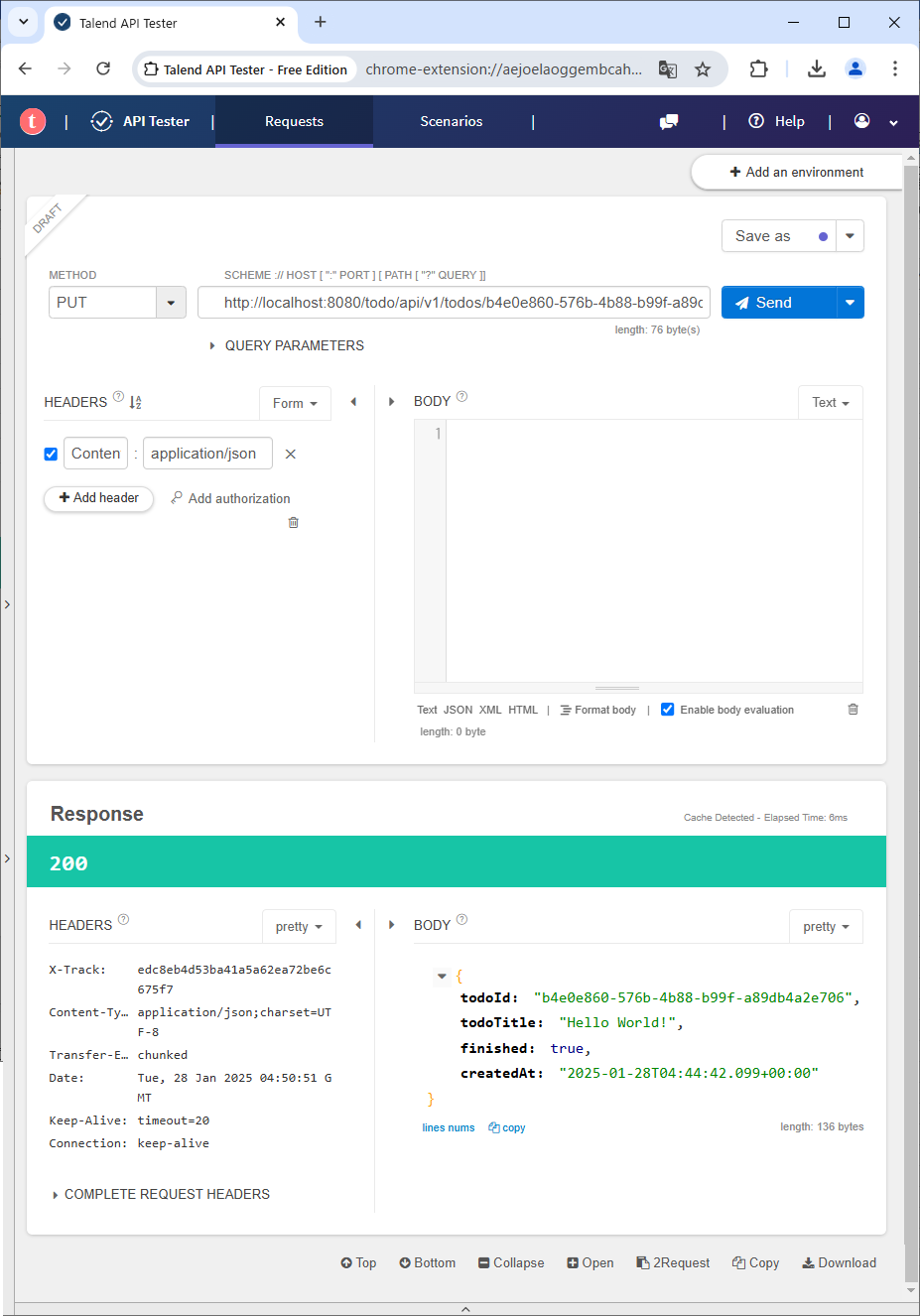Screen dimensions: 920x1316
Task: Click the Talend logo icon
Action: [33, 121]
